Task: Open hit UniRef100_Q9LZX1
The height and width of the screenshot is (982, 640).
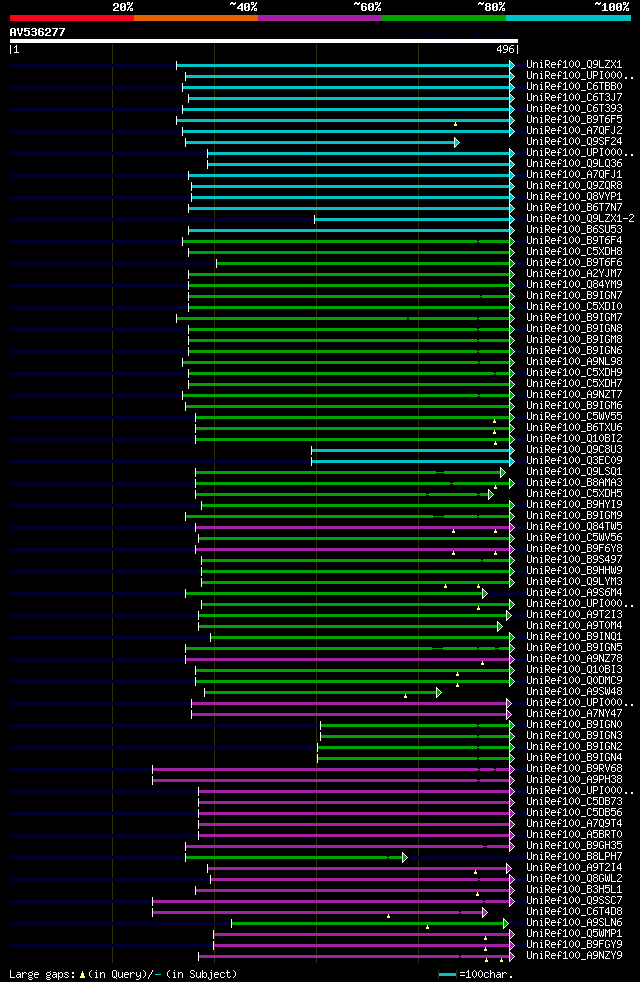Action: [x=574, y=65]
